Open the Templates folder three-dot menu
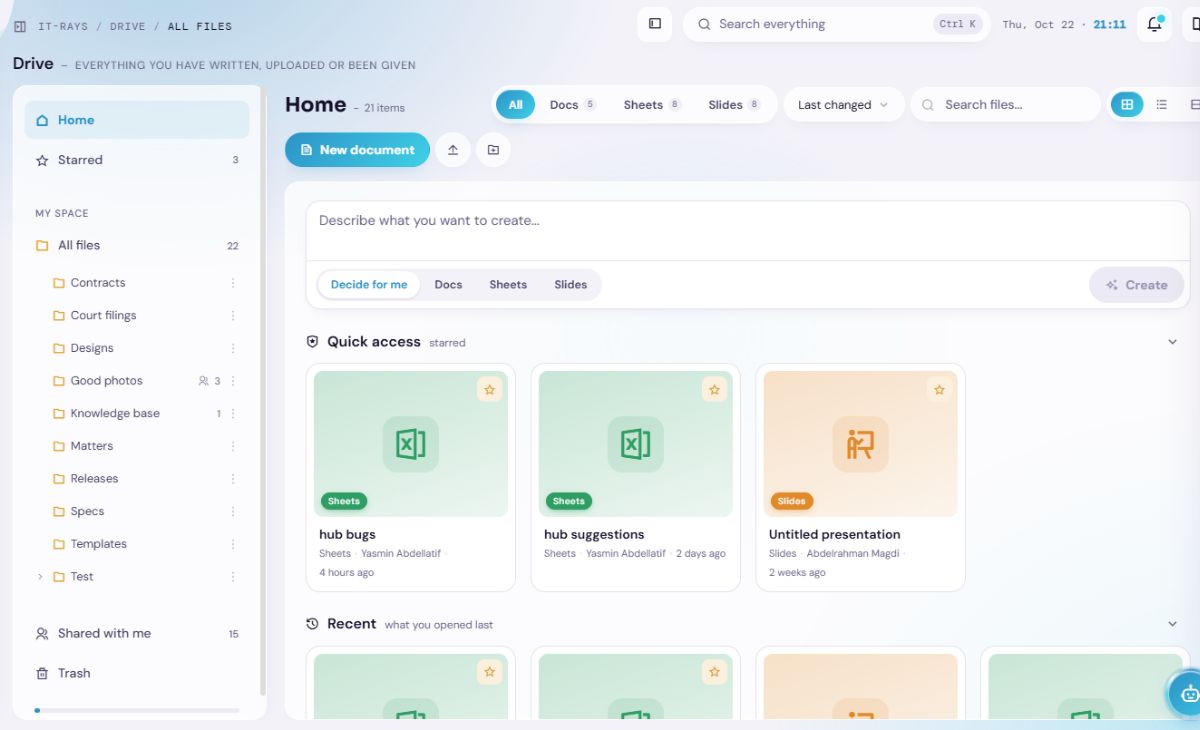This screenshot has height=730, width=1200. (x=233, y=544)
